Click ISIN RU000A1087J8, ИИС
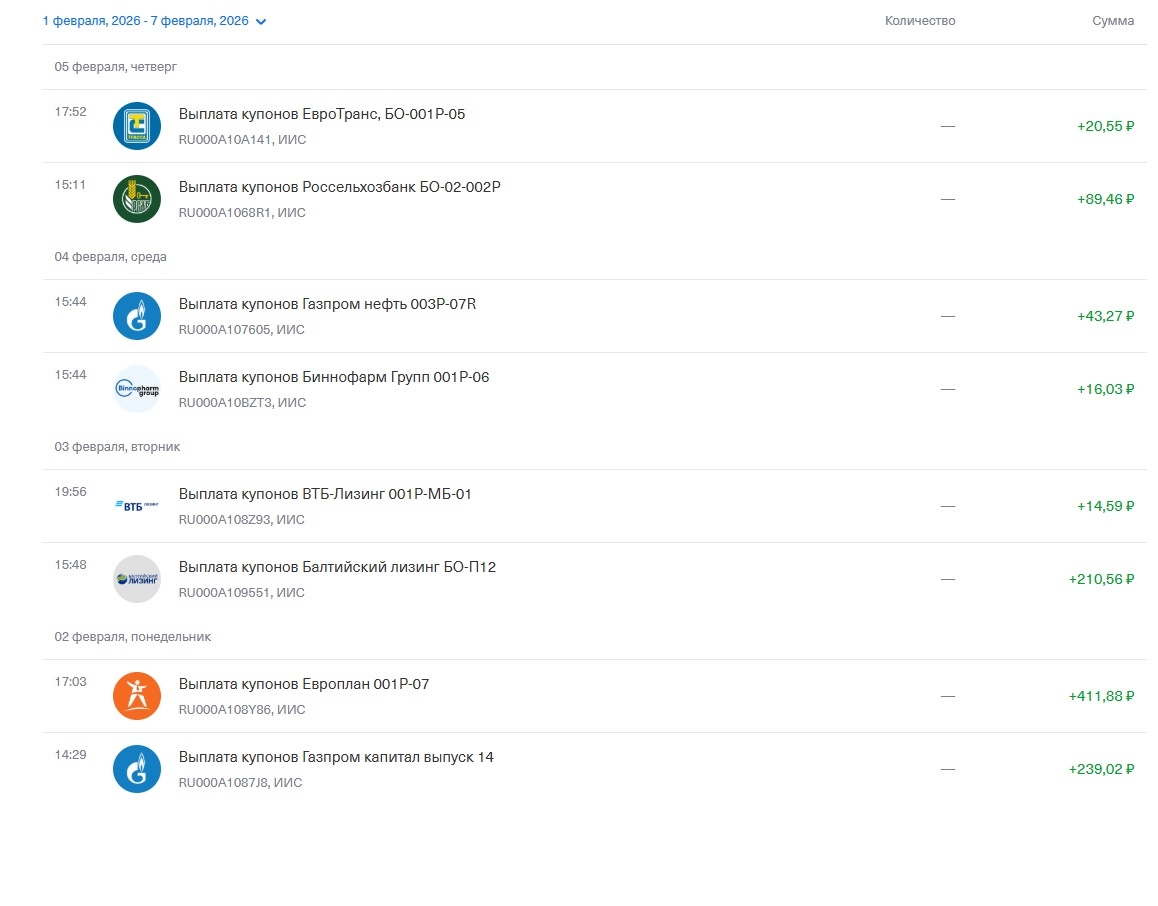This screenshot has width=1158, height=906. point(240,783)
